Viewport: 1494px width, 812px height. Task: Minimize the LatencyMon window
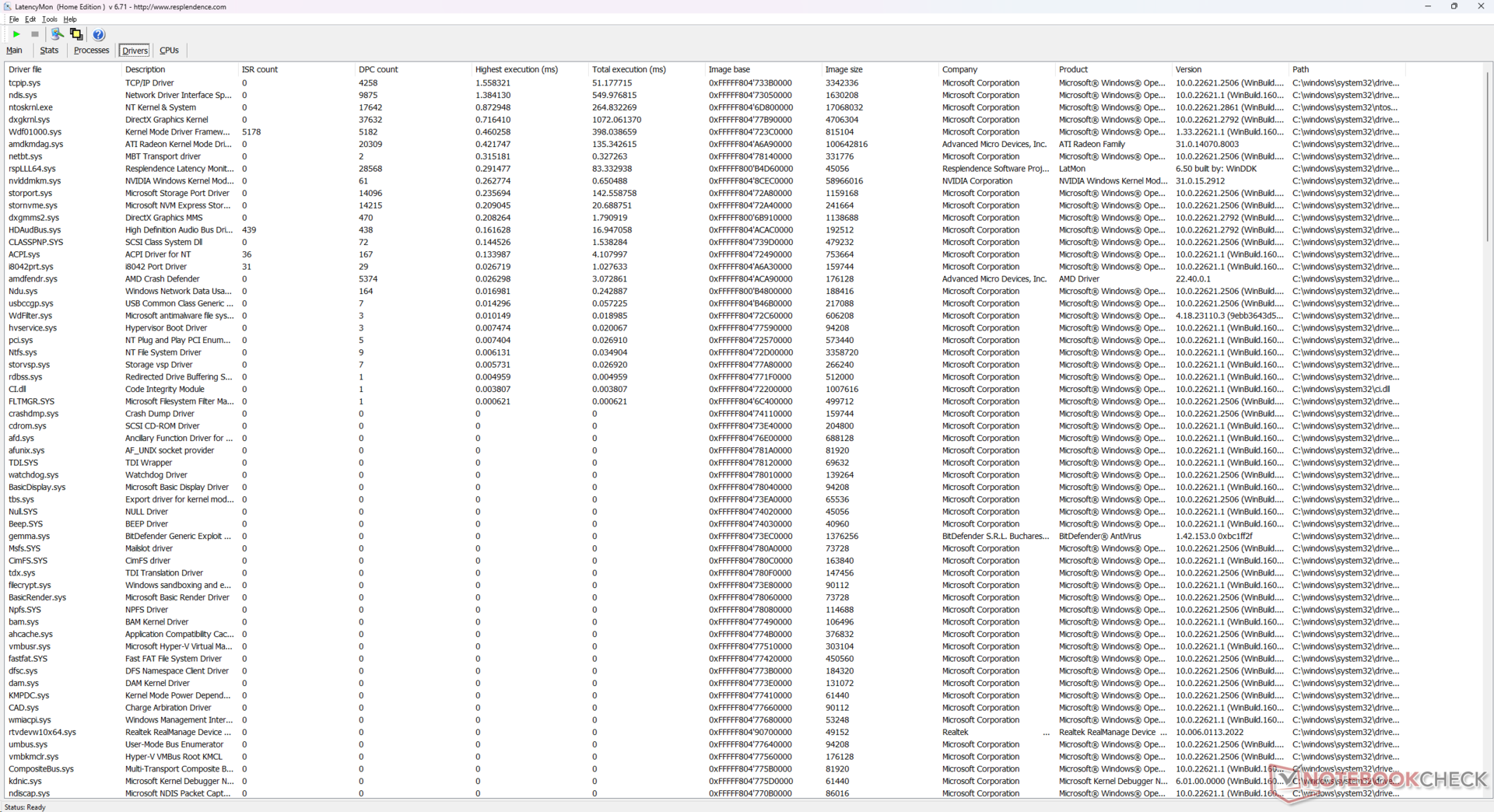pos(1427,6)
